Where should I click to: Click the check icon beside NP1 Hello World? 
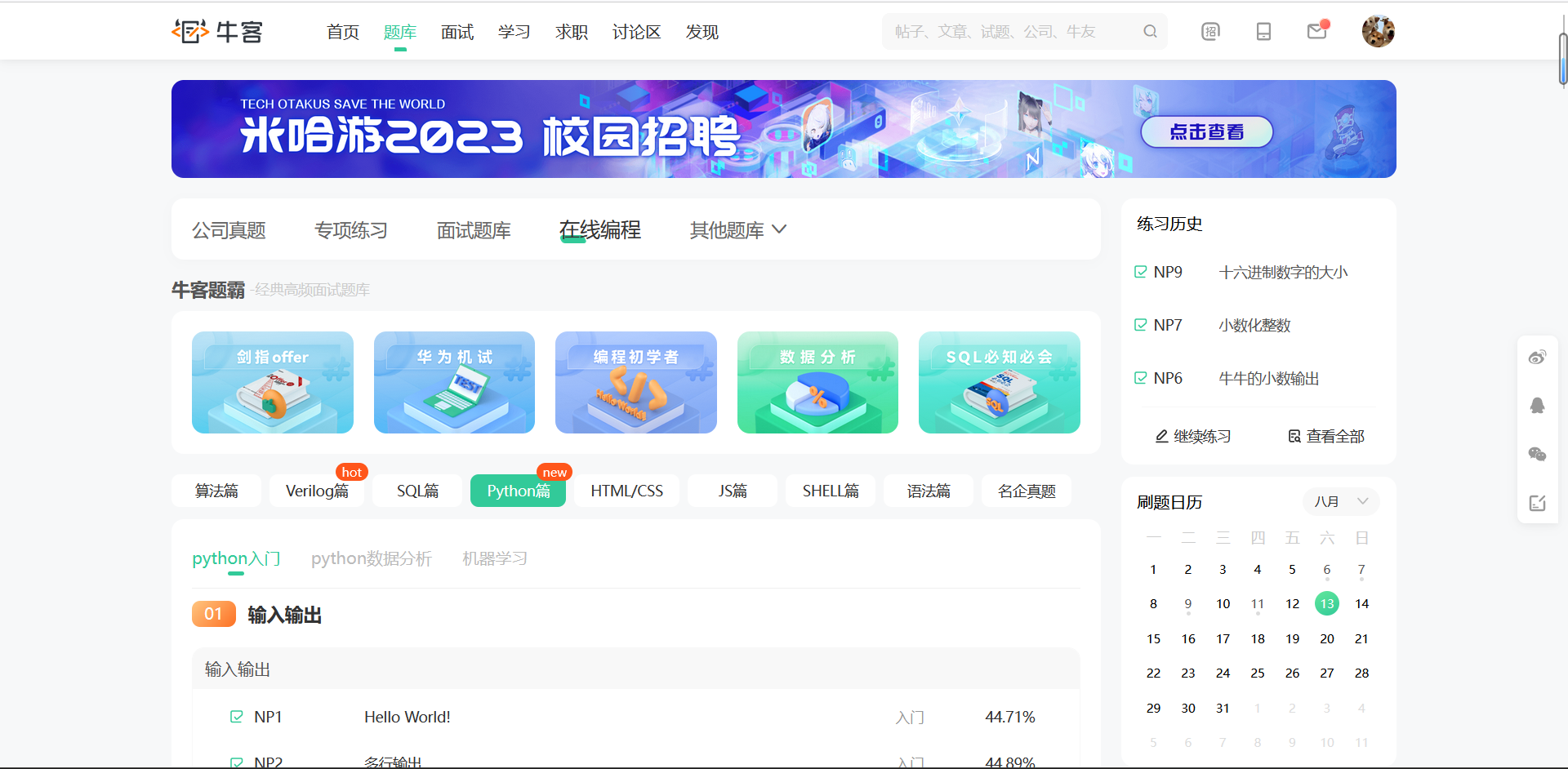[237, 717]
